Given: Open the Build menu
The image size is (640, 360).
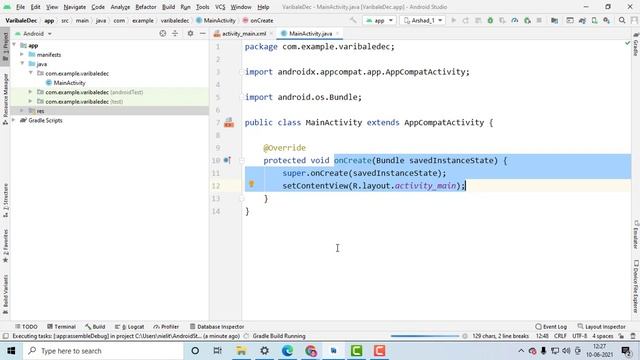Looking at the screenshot, I should click(x=168, y=7).
